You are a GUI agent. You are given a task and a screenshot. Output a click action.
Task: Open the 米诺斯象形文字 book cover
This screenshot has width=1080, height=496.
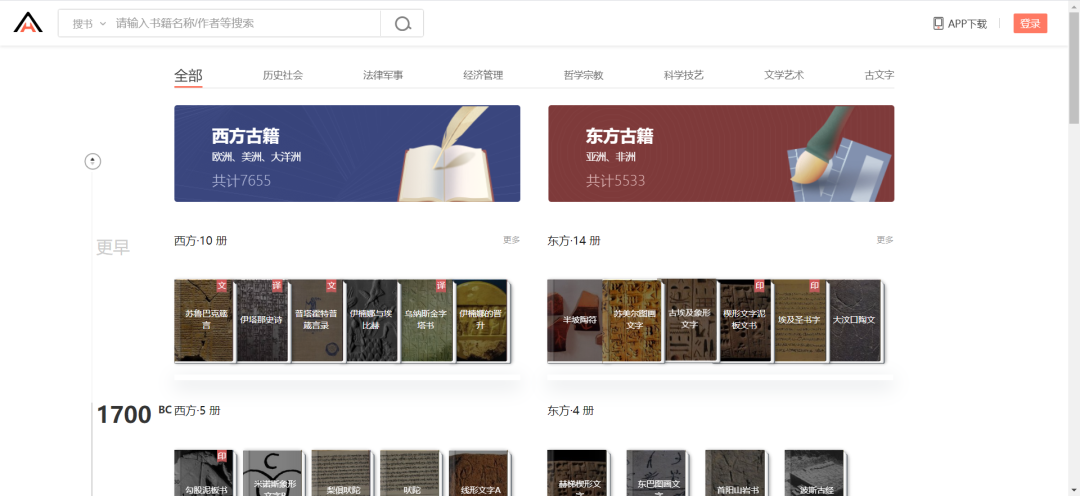pos(272,473)
